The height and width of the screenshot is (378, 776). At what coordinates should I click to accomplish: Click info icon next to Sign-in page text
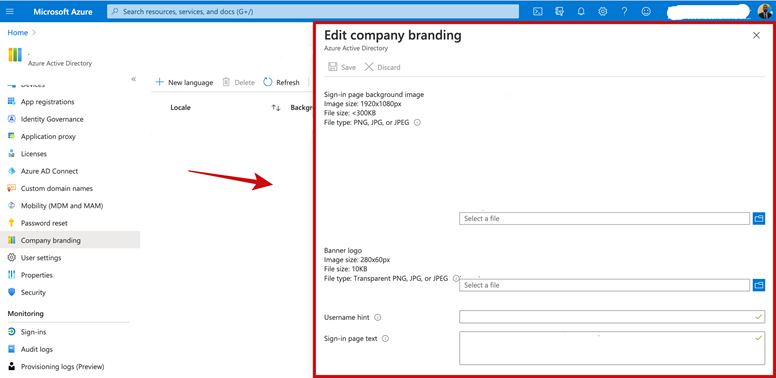386,339
